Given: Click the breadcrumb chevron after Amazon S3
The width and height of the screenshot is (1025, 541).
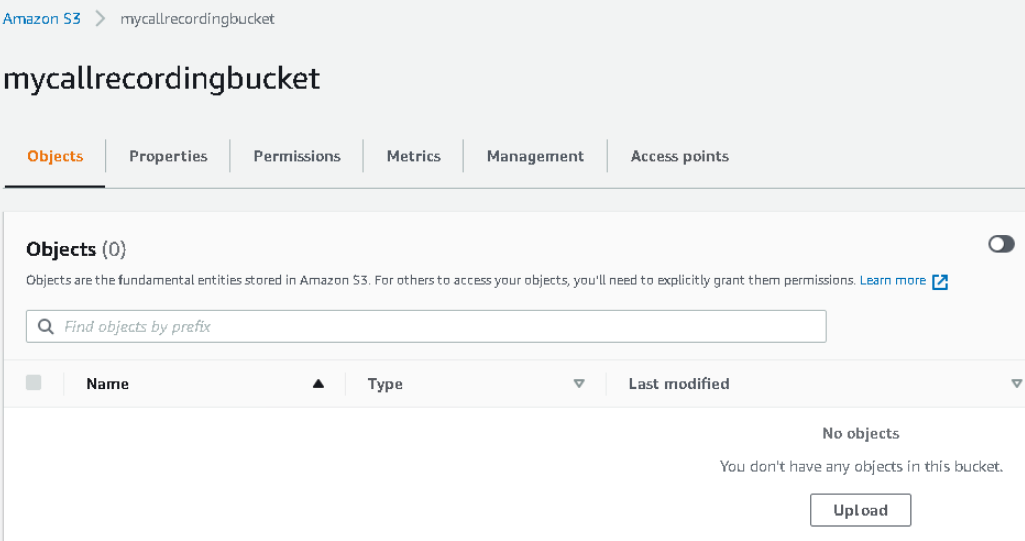Looking at the screenshot, I should point(100,18).
